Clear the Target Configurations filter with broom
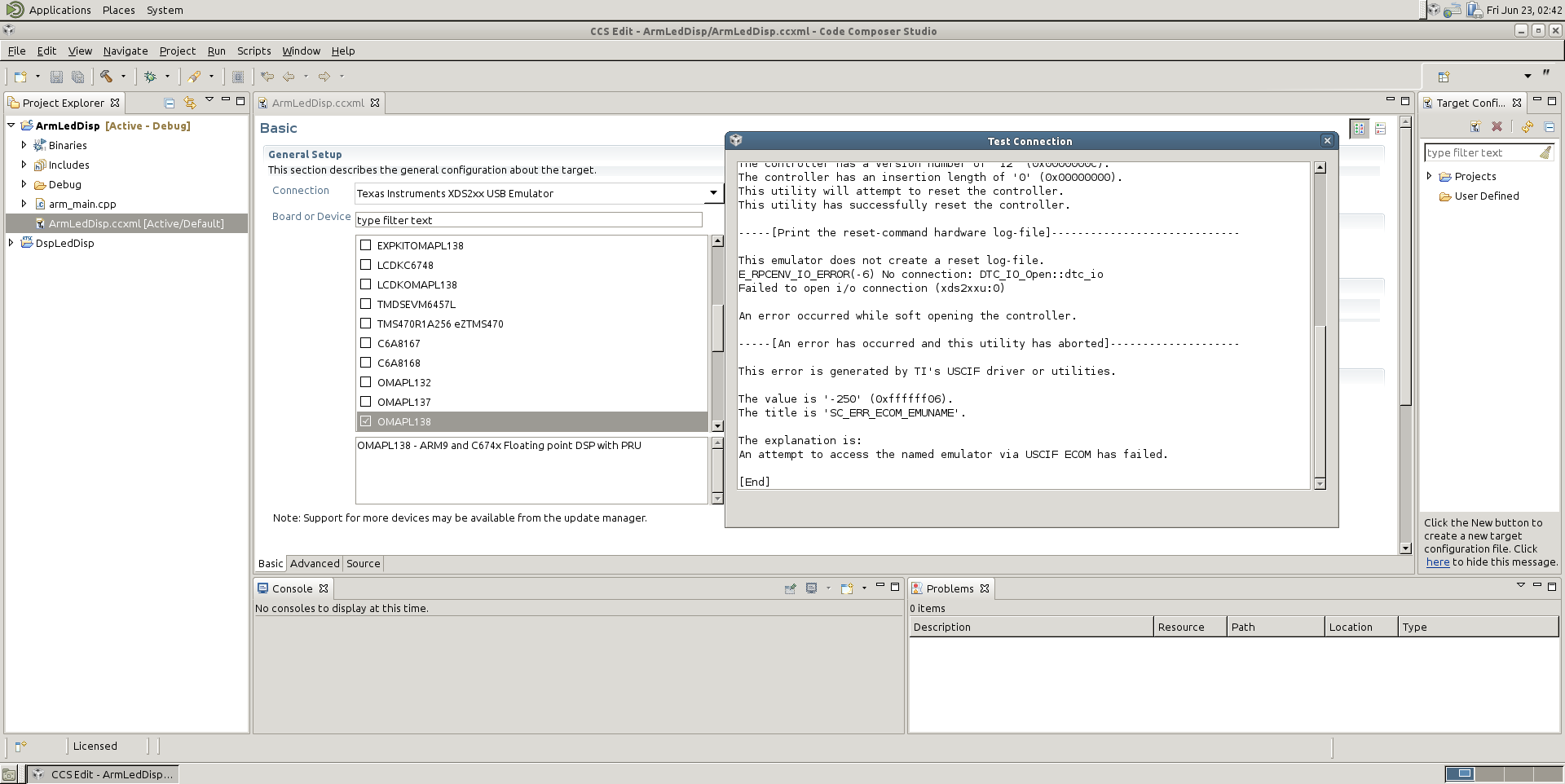 coord(1545,152)
